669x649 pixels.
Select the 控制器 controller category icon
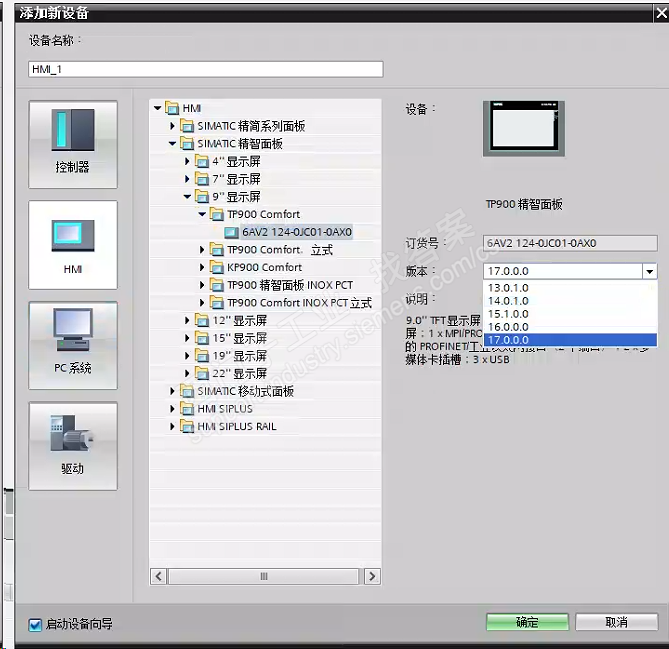(x=73, y=145)
